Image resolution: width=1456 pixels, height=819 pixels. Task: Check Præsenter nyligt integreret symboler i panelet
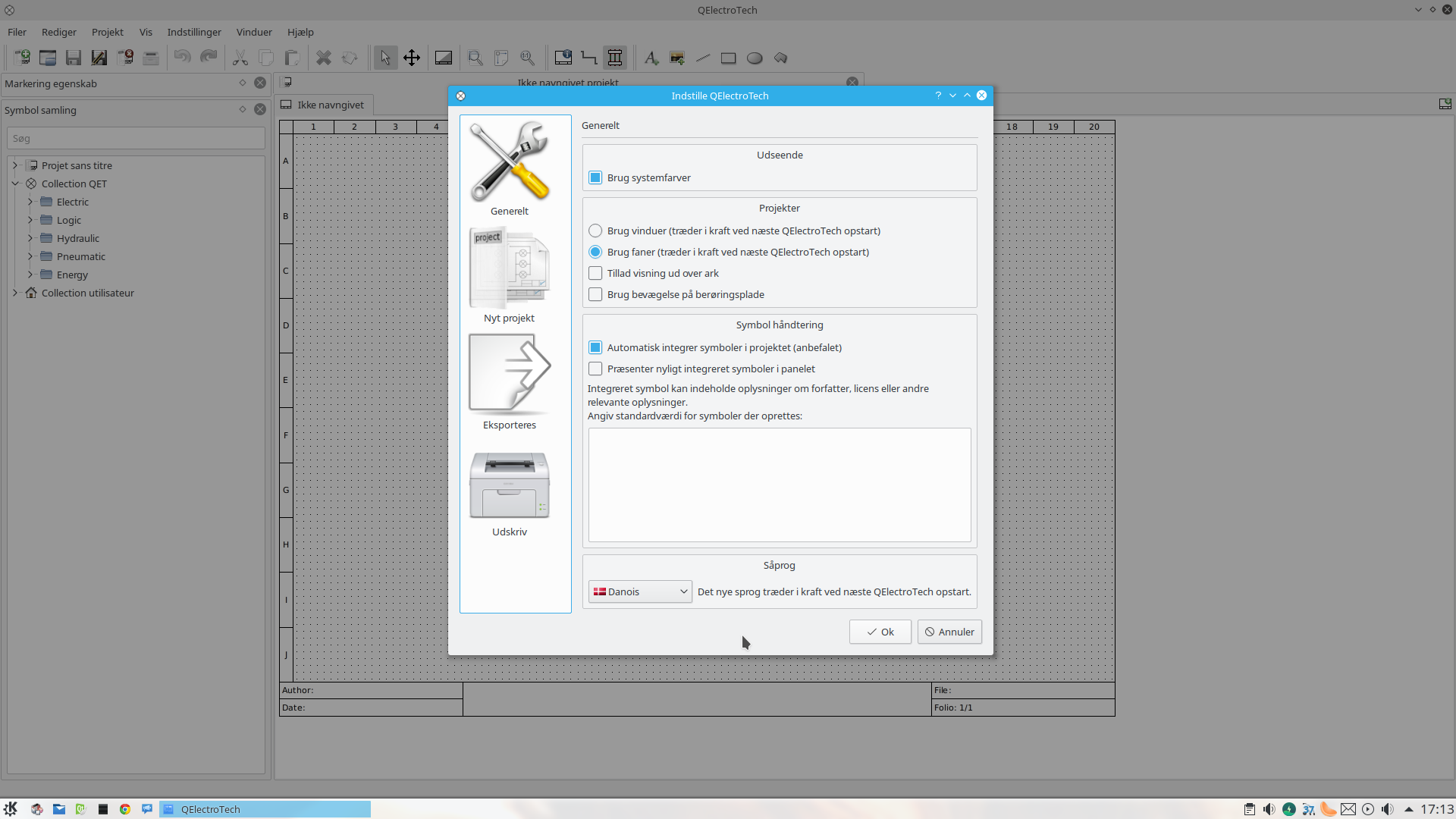595,369
